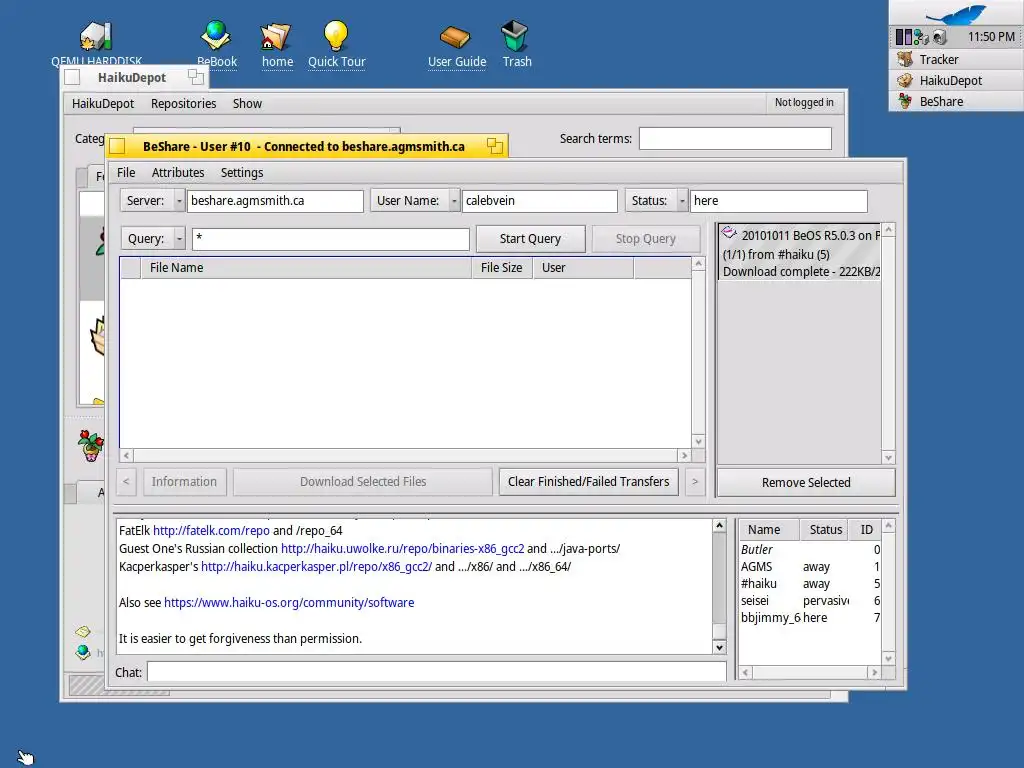Open the home folder desktop icon
Image resolution: width=1024 pixels, height=768 pixels.
click(x=276, y=36)
